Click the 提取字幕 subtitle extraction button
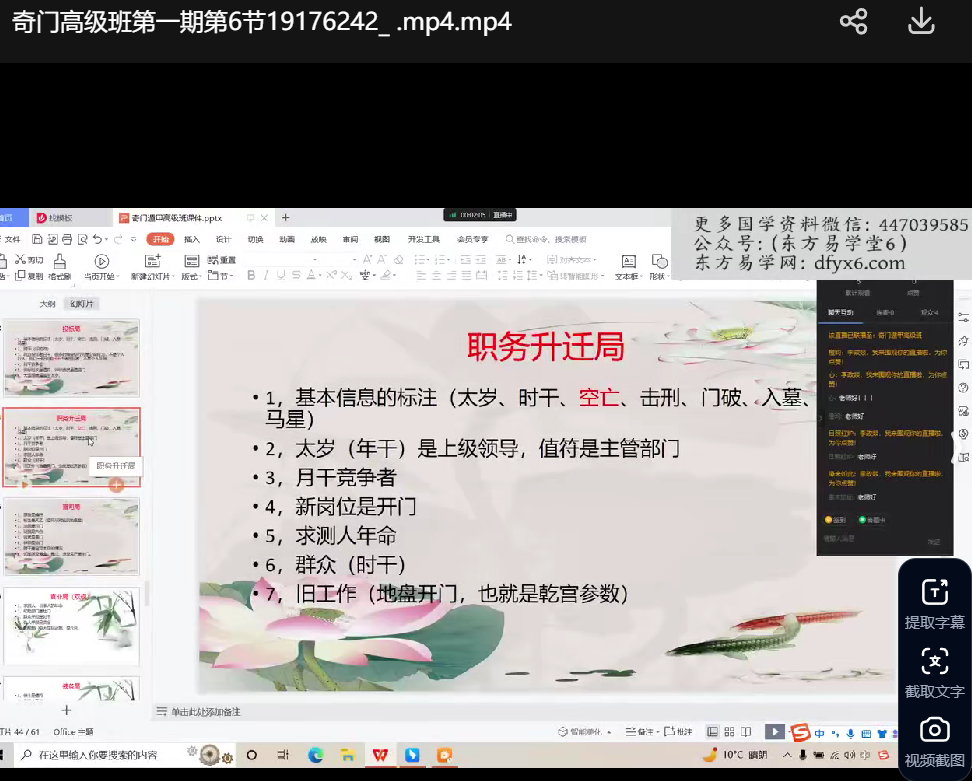Screen dimensions: 972x781 (934, 603)
